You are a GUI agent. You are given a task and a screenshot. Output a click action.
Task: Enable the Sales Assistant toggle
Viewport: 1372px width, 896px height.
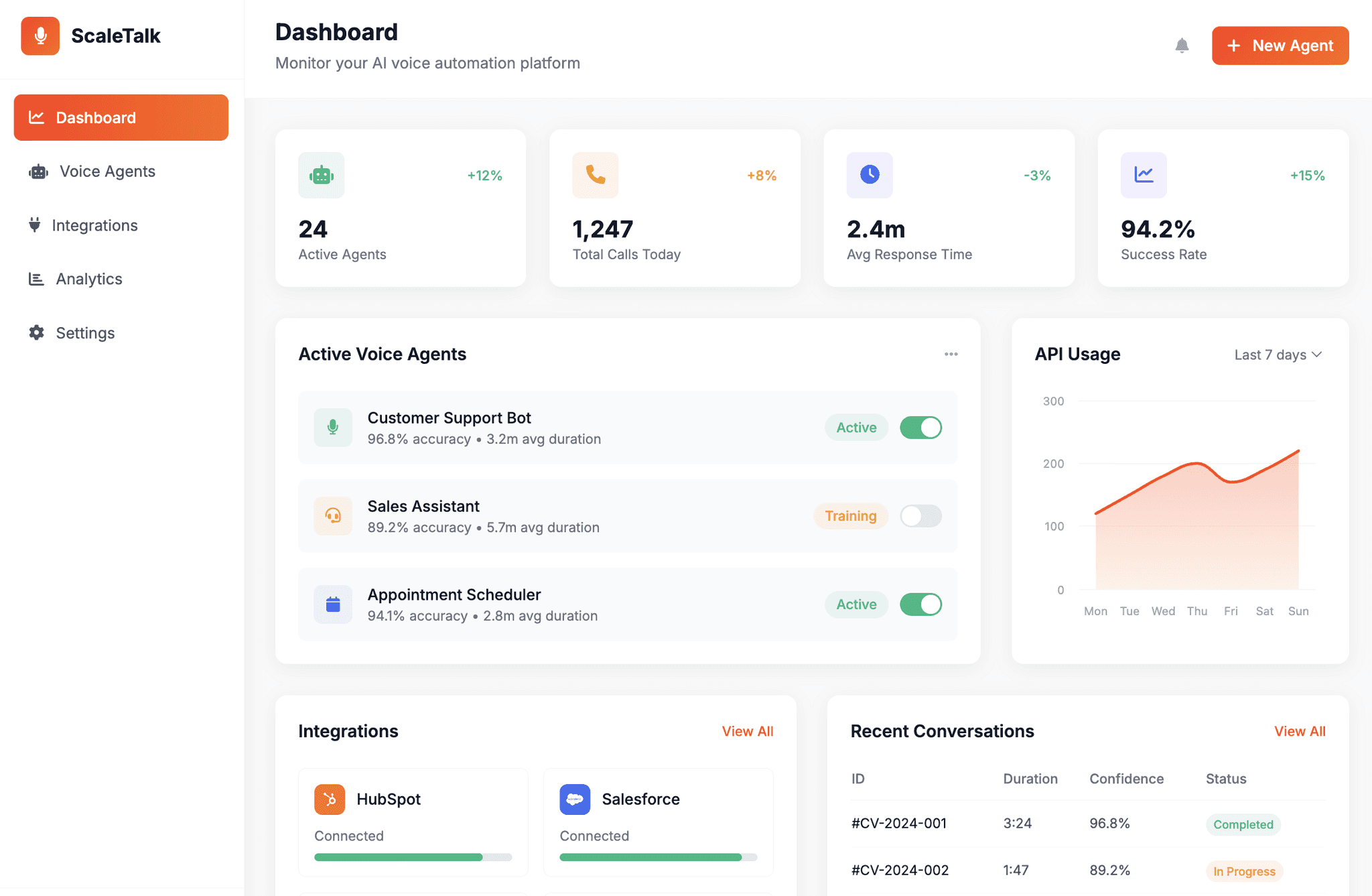click(x=920, y=516)
